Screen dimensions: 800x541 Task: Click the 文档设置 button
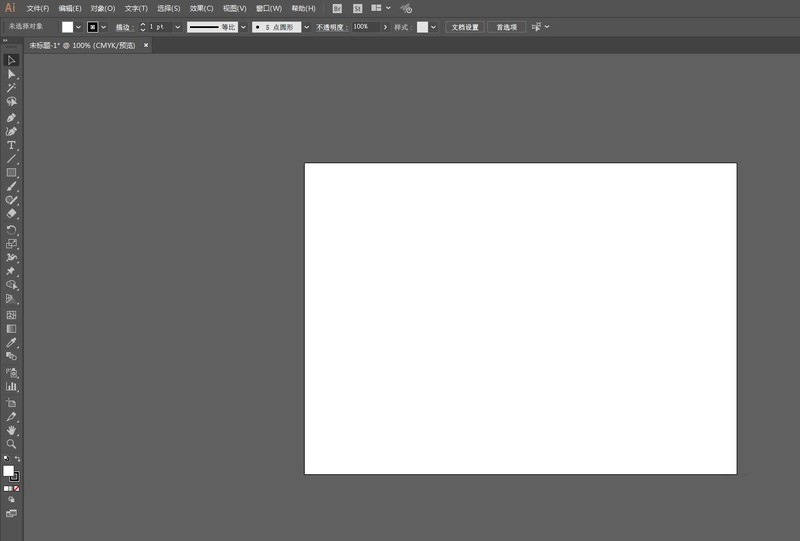(464, 27)
